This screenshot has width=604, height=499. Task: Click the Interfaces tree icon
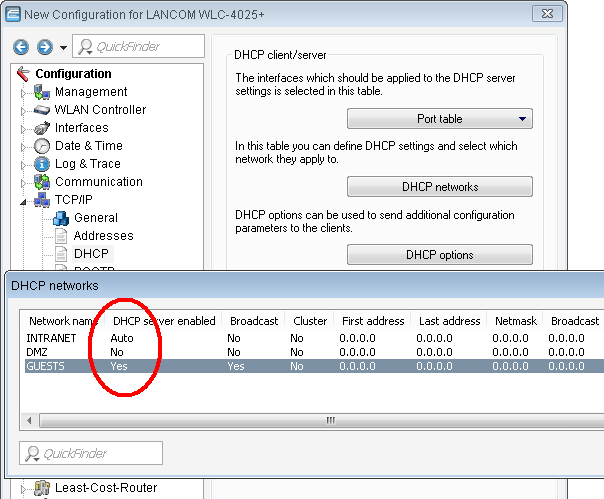coord(42,128)
